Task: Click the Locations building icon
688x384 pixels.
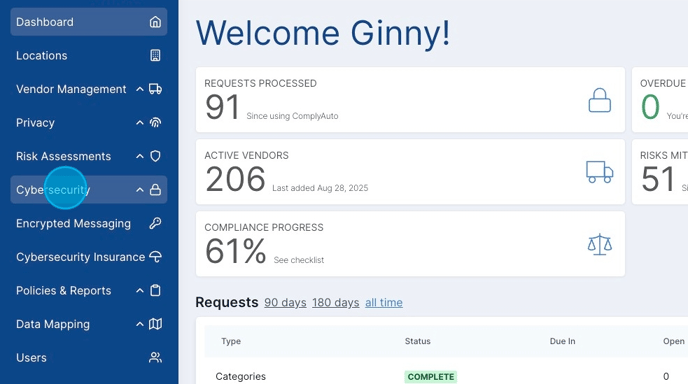Action: (155, 55)
